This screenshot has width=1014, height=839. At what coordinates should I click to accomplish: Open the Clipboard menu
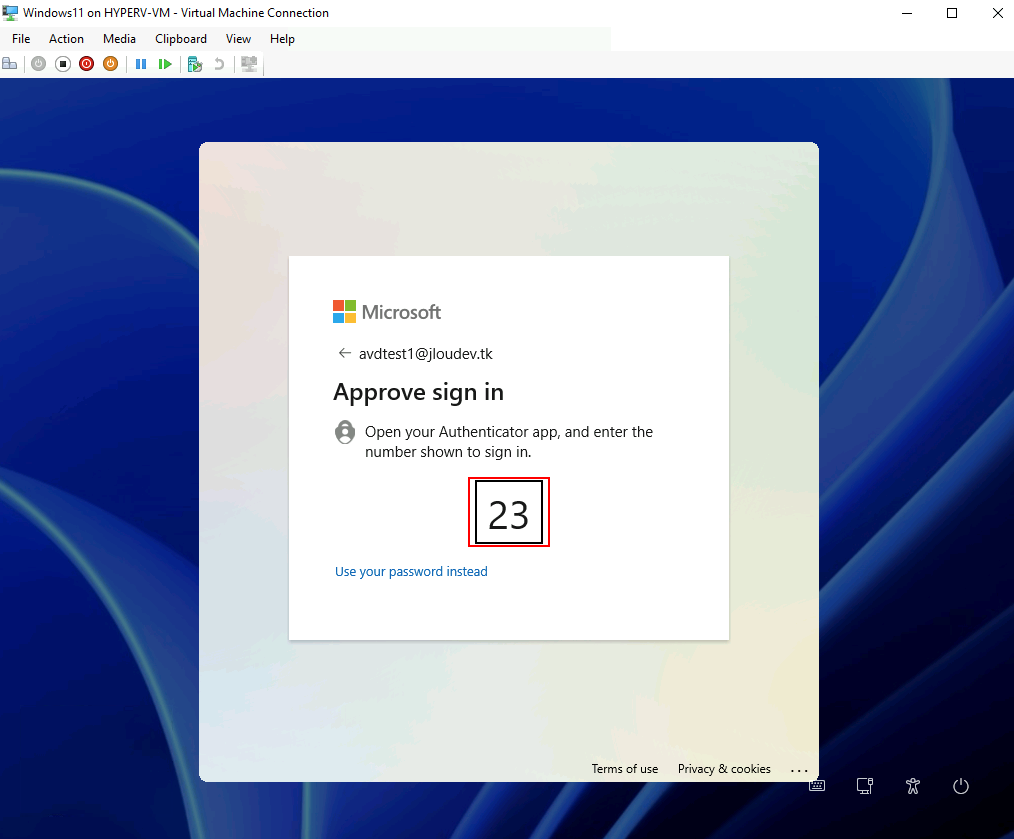tap(181, 39)
